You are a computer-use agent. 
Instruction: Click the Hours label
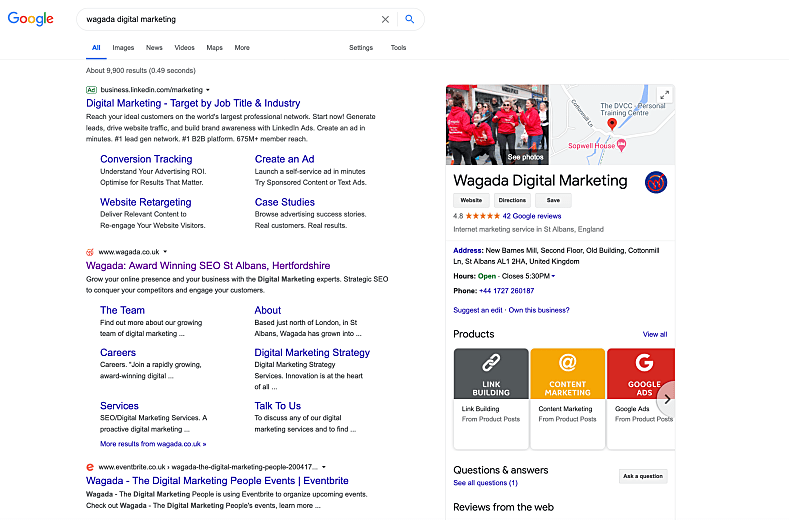tap(464, 276)
